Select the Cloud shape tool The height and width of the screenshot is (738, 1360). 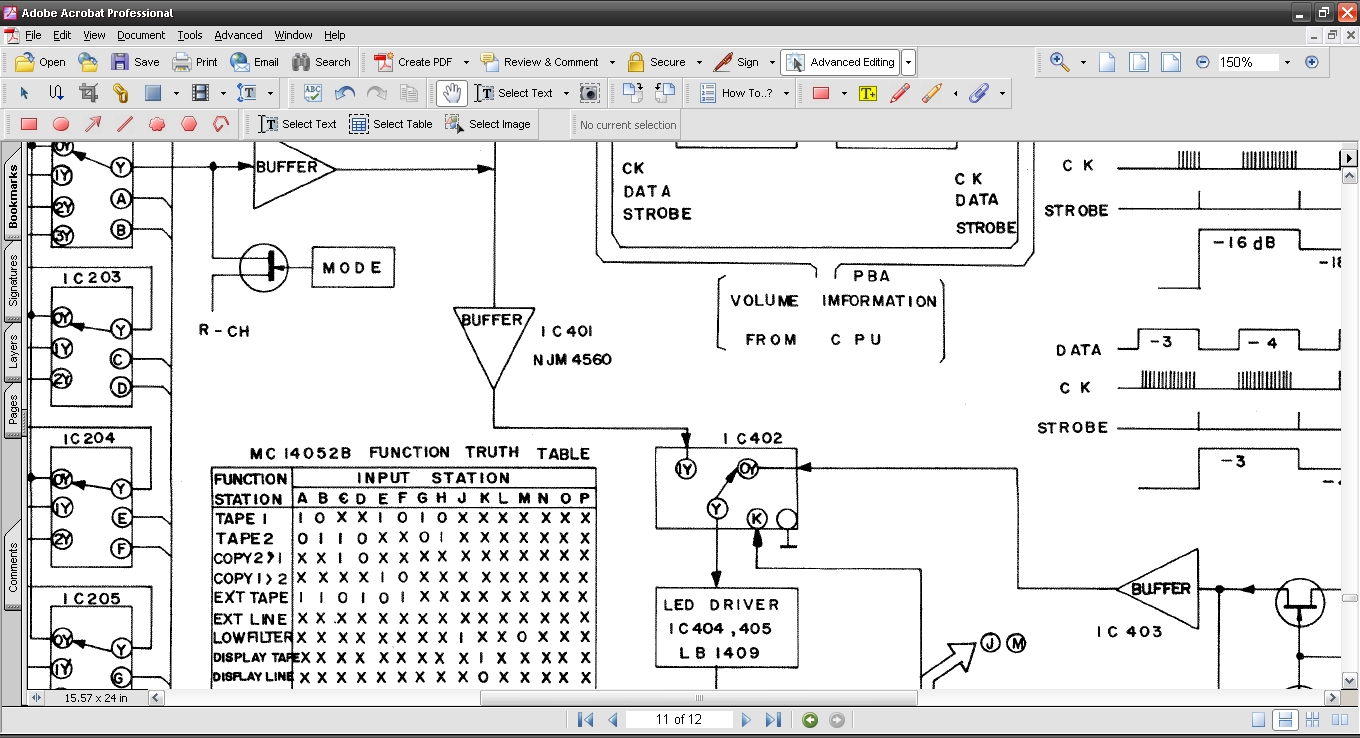pyautogui.click(x=157, y=124)
